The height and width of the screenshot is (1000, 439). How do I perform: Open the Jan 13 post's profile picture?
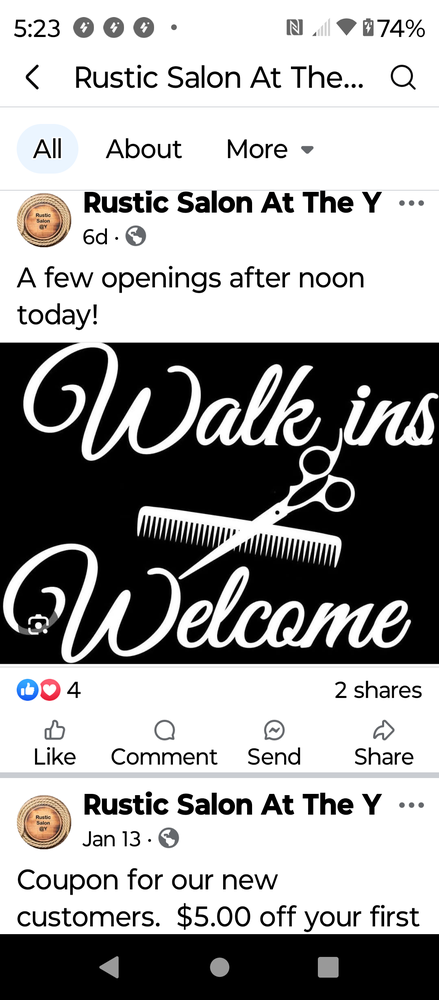(44, 821)
